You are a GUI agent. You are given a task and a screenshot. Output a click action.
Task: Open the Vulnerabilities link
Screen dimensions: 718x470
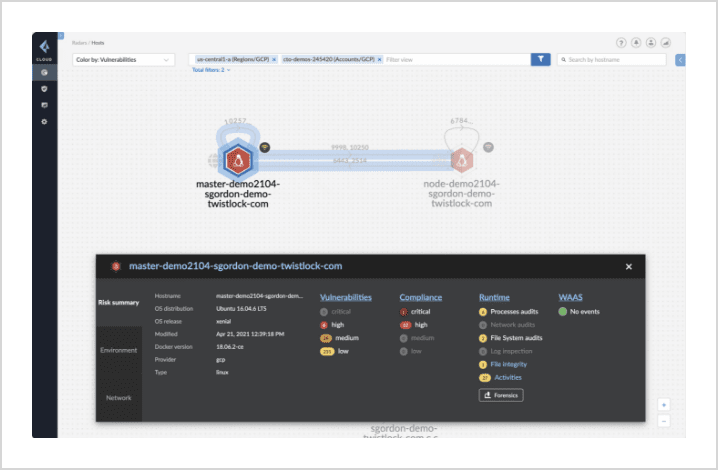[346, 297]
